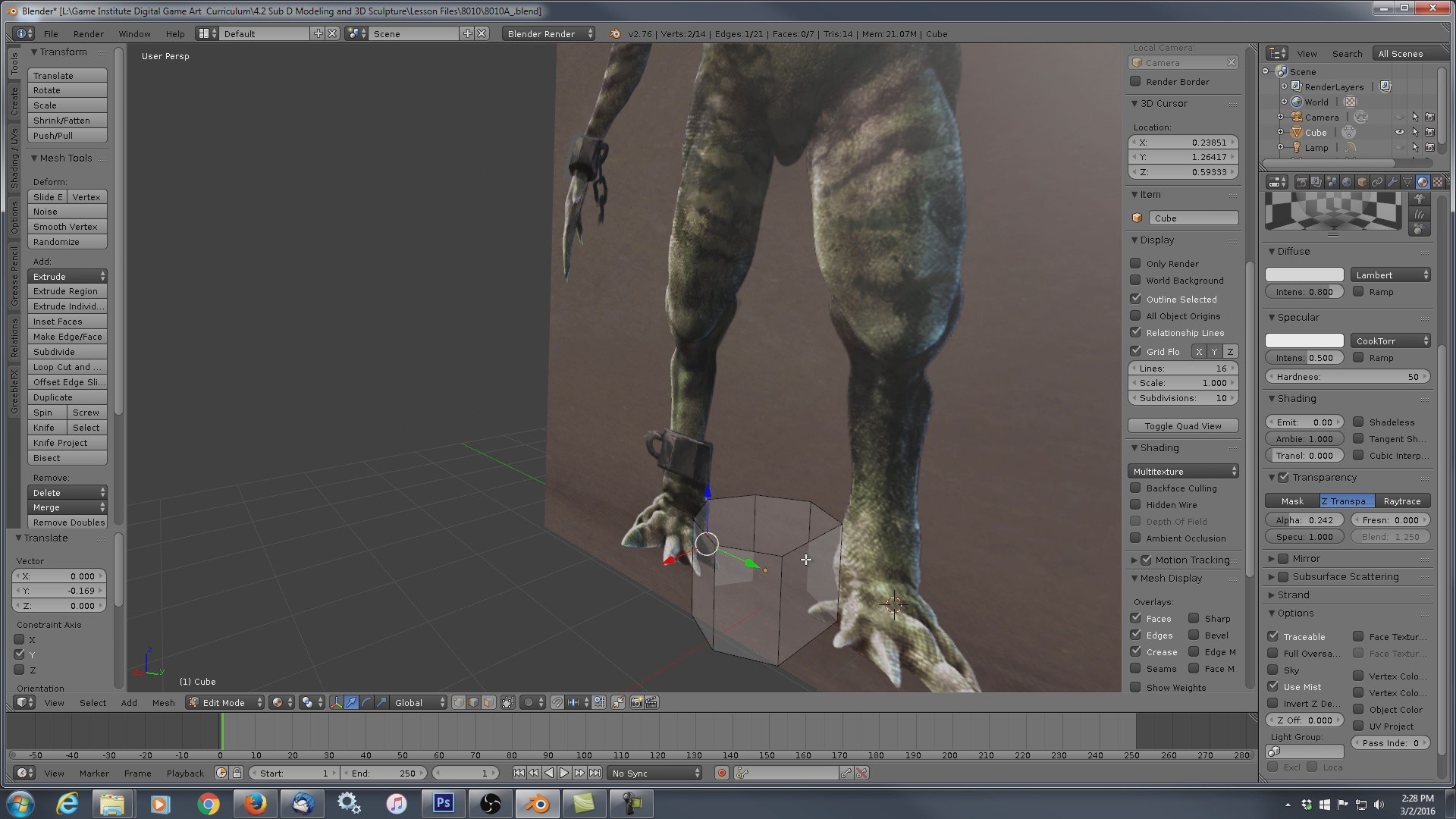1456x819 pixels.
Task: Open the Lambert diffuse shader dropdown
Action: pyautogui.click(x=1391, y=275)
